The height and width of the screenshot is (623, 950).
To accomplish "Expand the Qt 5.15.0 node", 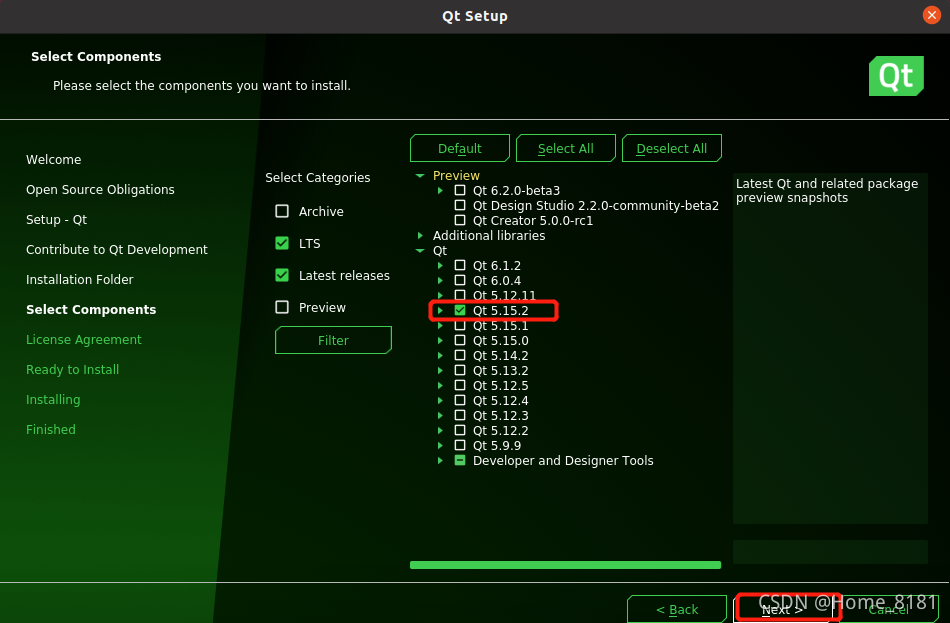I will tap(440, 340).
